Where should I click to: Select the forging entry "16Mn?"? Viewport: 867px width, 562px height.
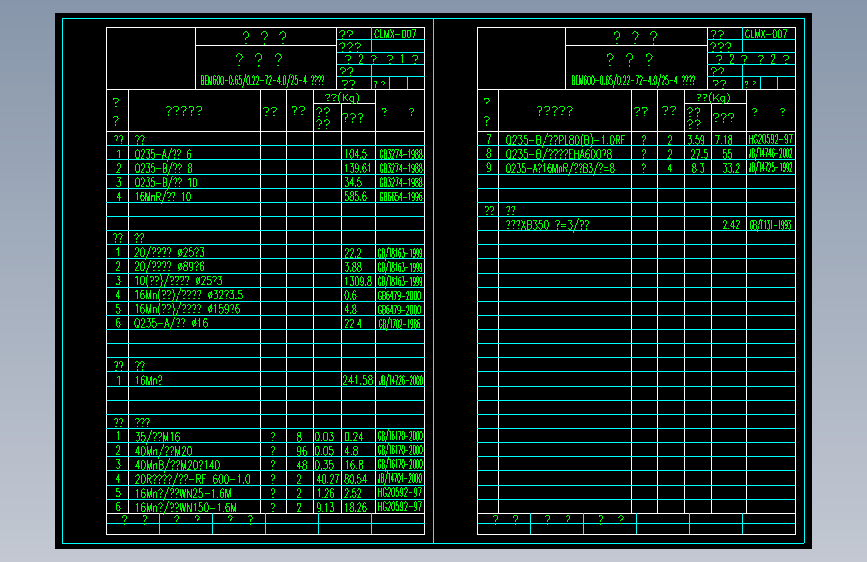click(149, 381)
